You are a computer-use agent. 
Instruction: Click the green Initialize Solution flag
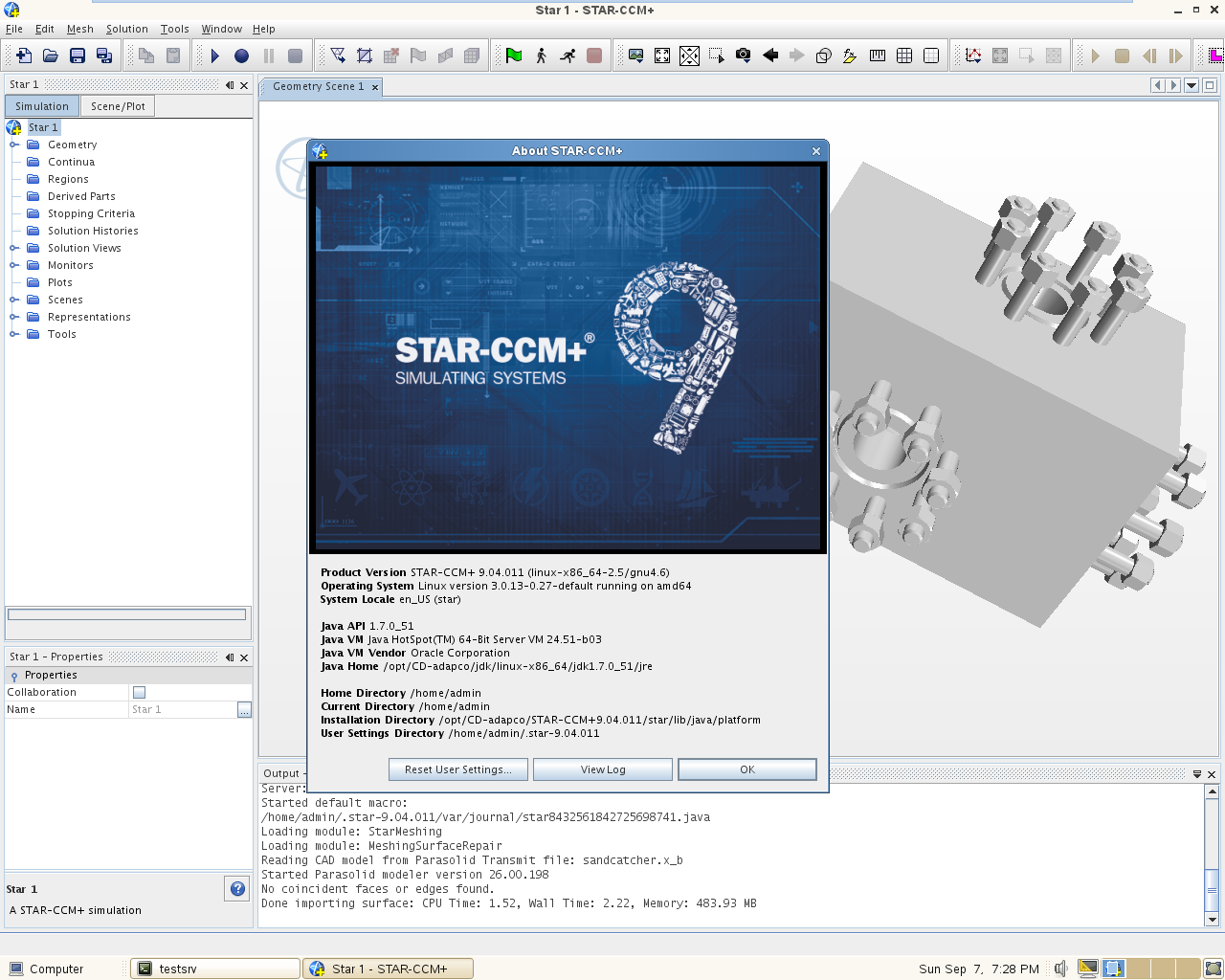tap(514, 56)
